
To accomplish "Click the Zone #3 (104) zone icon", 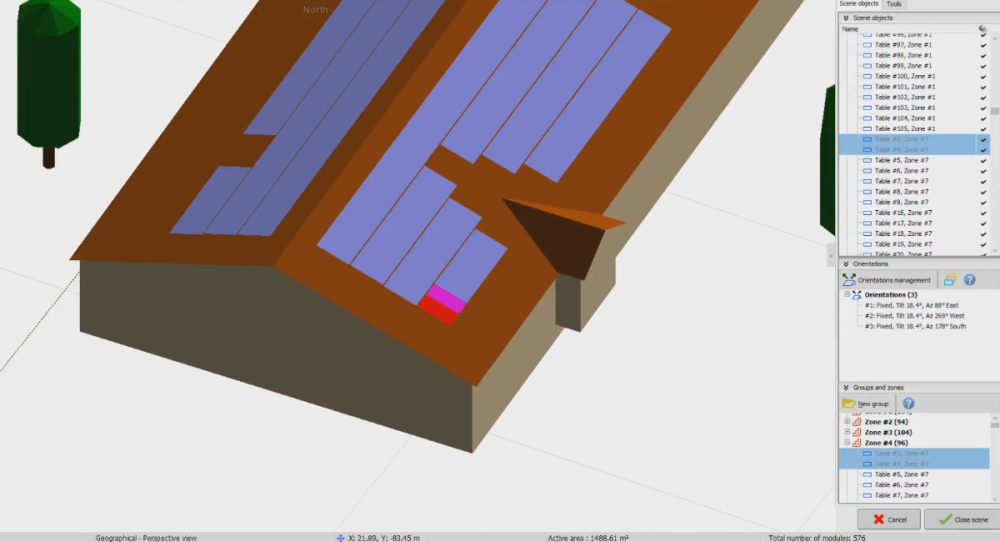I will pos(857,432).
